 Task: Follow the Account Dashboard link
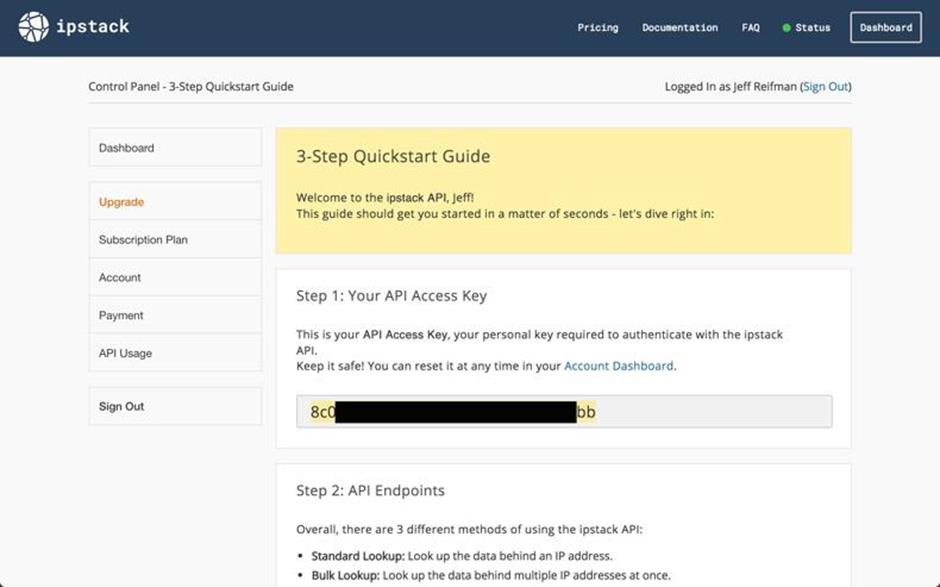click(x=619, y=366)
